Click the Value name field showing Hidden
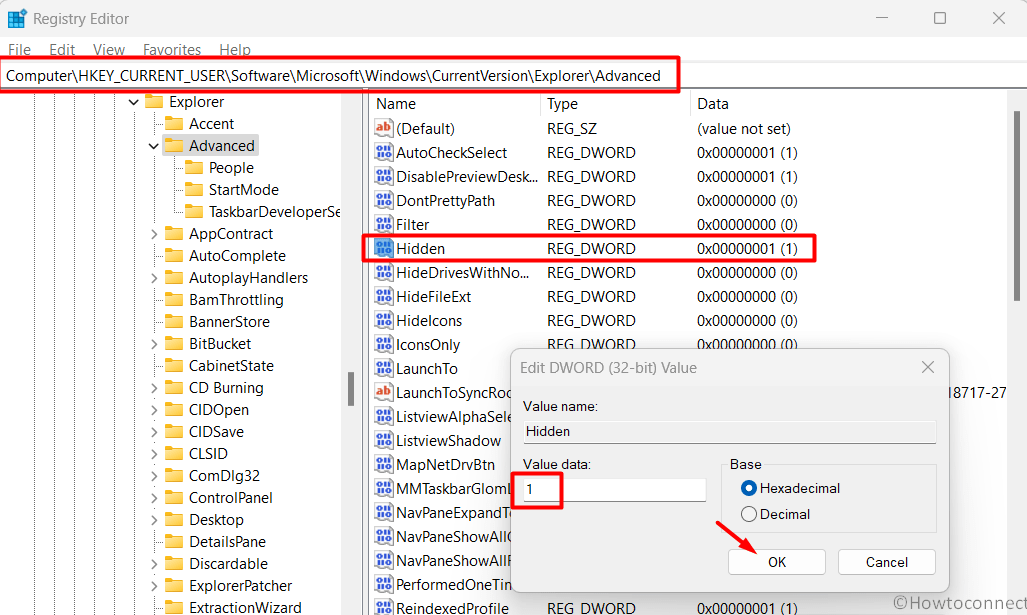Image resolution: width=1027 pixels, height=615 pixels. (x=730, y=432)
